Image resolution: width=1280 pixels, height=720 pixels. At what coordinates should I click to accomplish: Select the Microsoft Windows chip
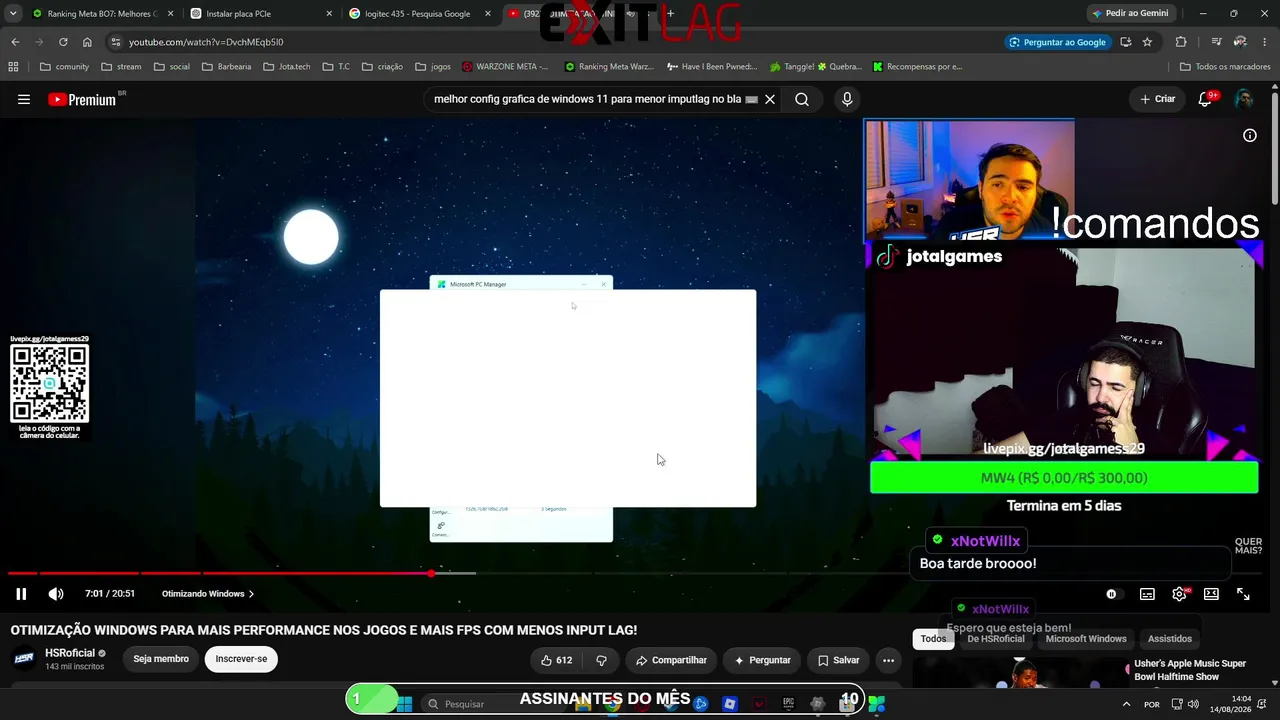(x=1086, y=639)
